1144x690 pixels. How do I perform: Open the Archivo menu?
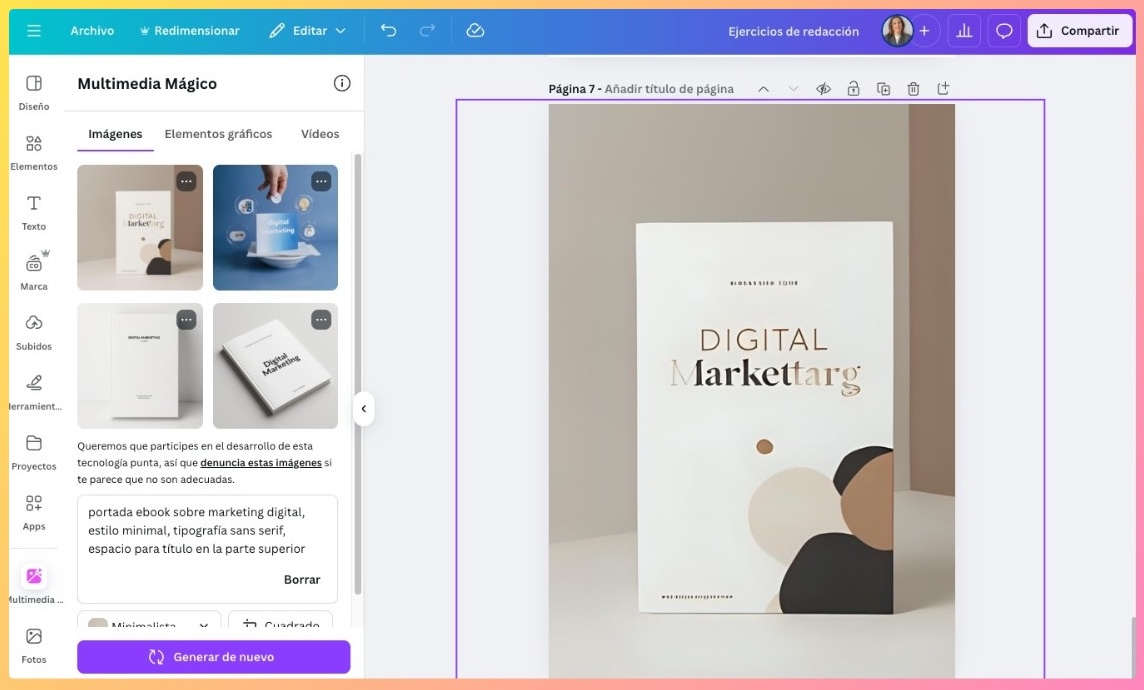click(92, 31)
